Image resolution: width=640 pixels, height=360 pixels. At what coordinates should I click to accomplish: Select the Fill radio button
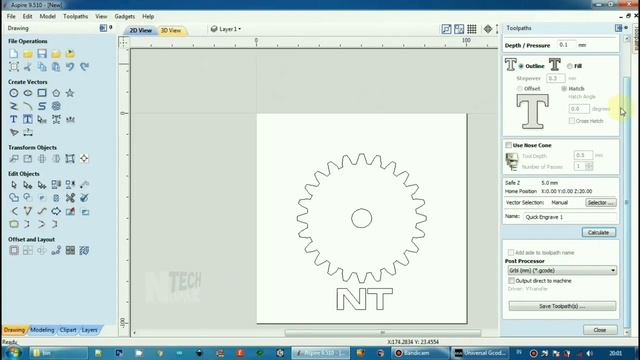click(570, 66)
